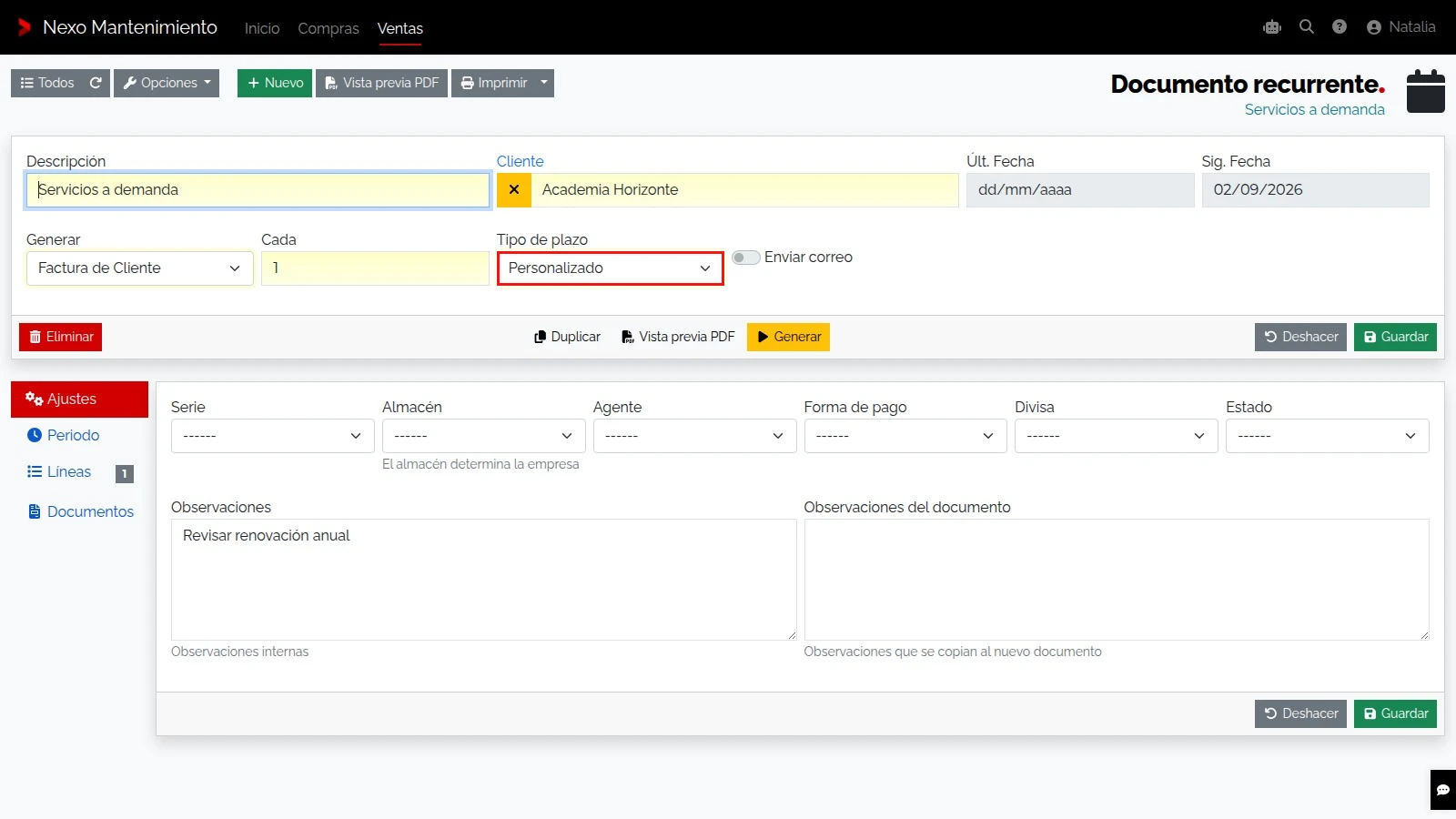Open the Serie dropdown
1456x819 pixels.
click(273, 436)
